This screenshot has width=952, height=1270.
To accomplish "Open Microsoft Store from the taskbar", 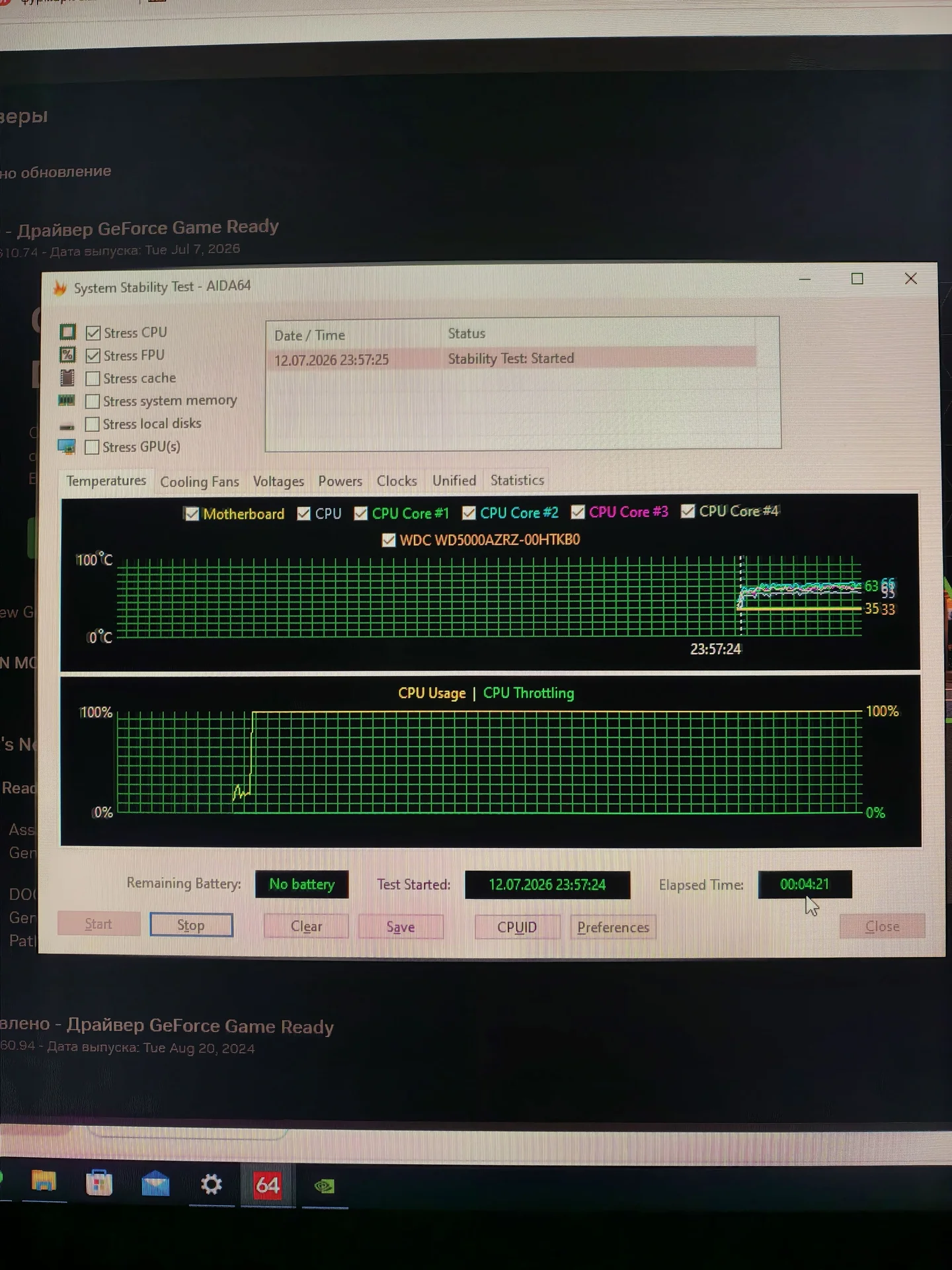I will tap(99, 1183).
